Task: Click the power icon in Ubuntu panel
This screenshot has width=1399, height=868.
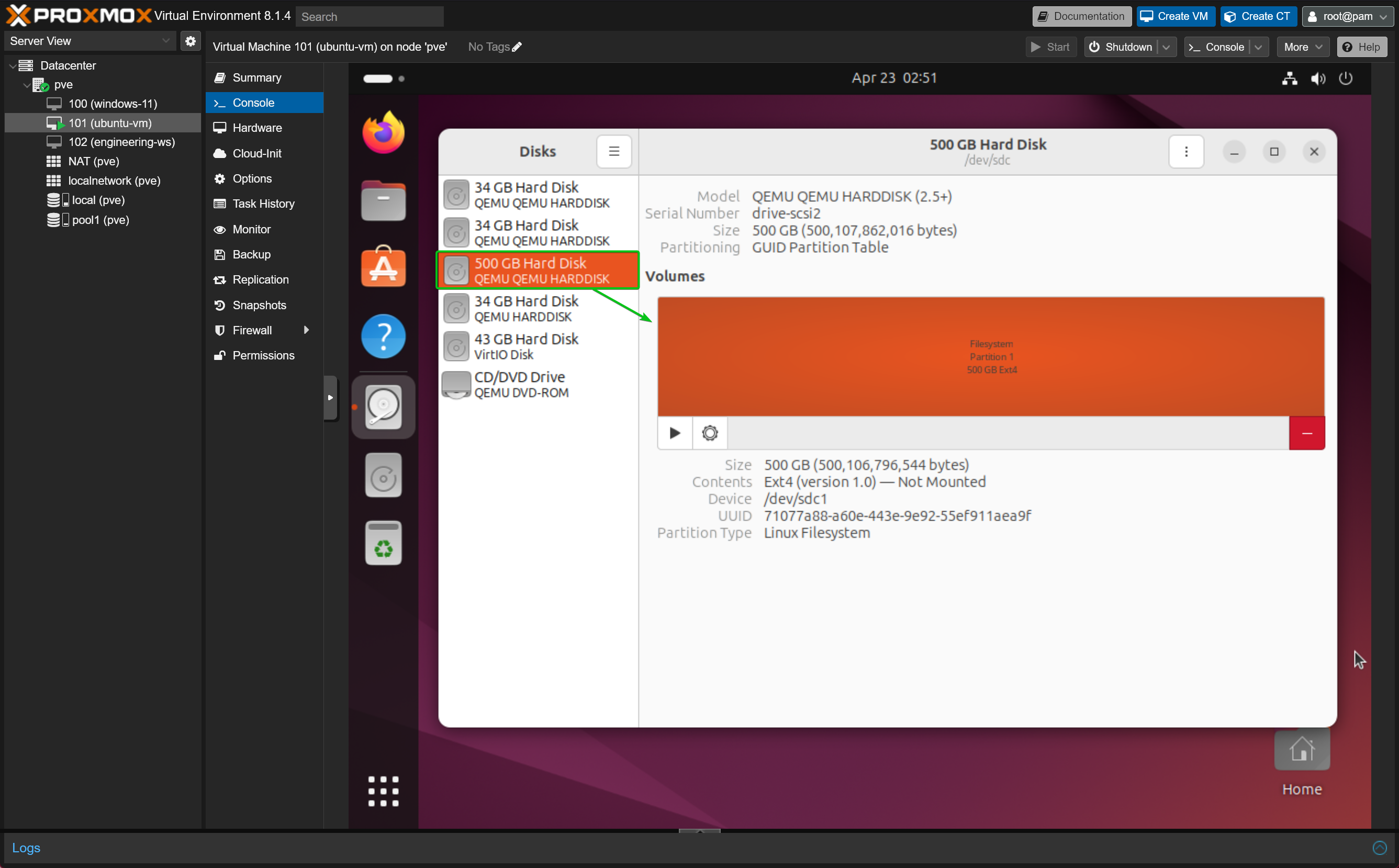Action: [x=1346, y=78]
